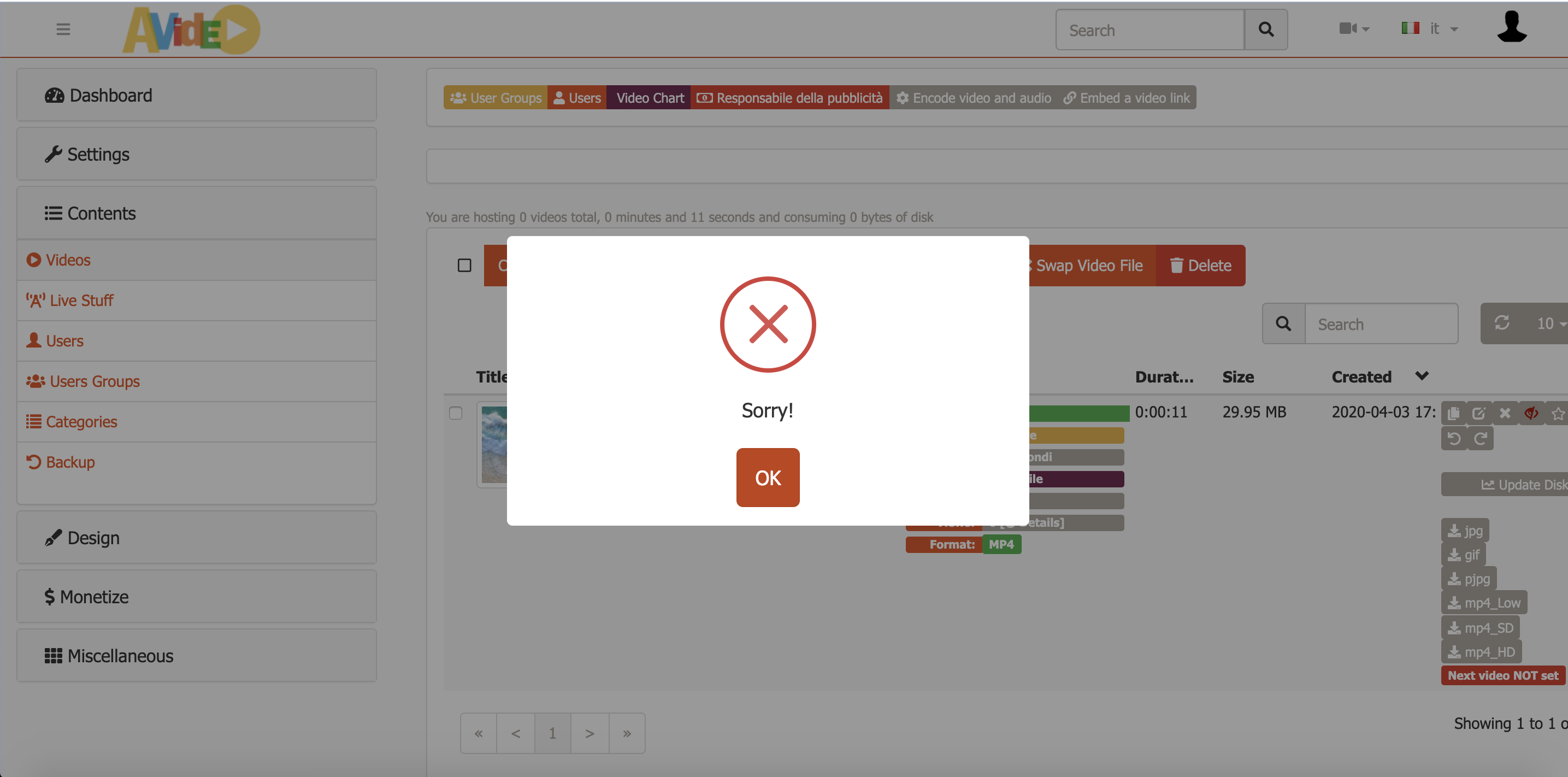Expand the Monetize sidebar section

(197, 597)
